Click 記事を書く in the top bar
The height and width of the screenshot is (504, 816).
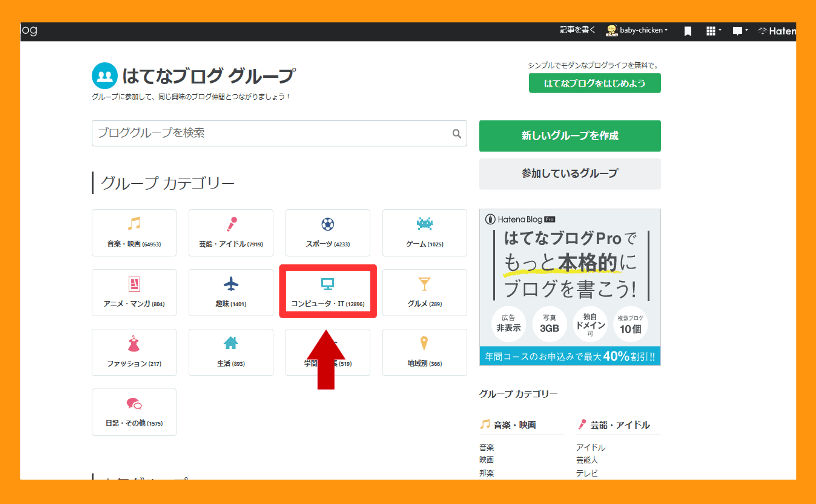tap(577, 30)
